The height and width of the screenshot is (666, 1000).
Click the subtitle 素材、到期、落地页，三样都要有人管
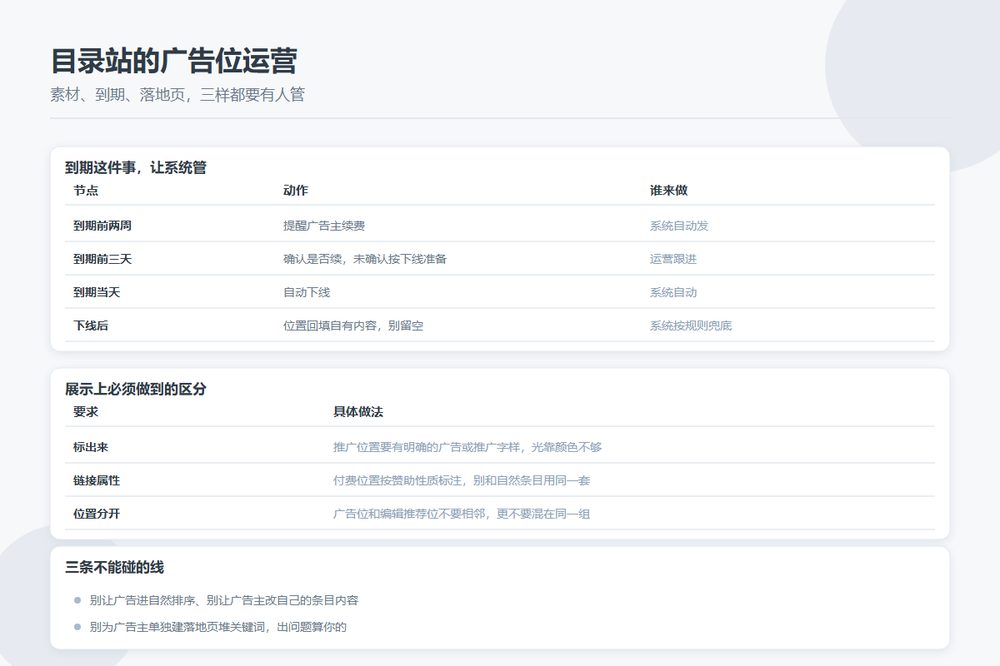click(177, 94)
